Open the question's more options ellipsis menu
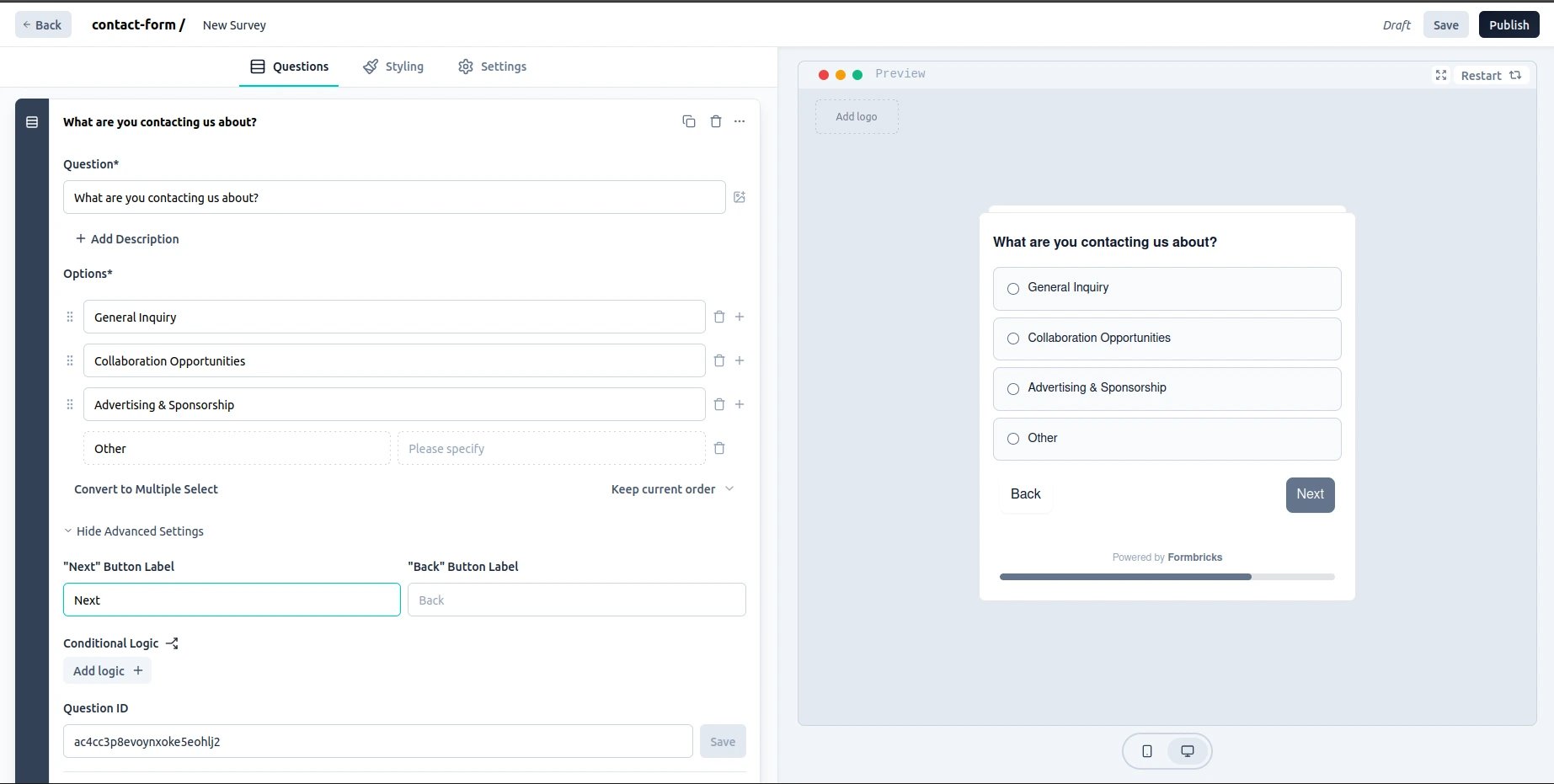 click(x=740, y=121)
